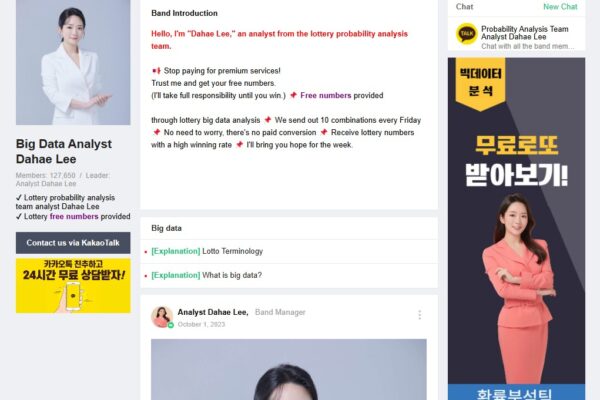
Task: Click the Big Data Analyst profile photo
Action: point(73,62)
